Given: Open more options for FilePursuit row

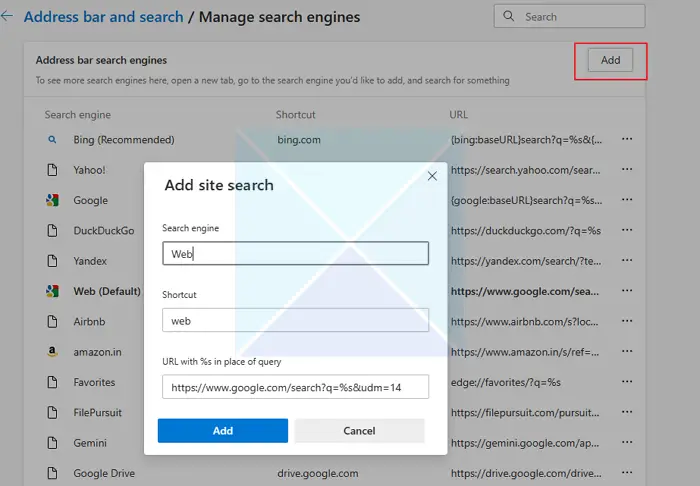Looking at the screenshot, I should coord(627,412).
